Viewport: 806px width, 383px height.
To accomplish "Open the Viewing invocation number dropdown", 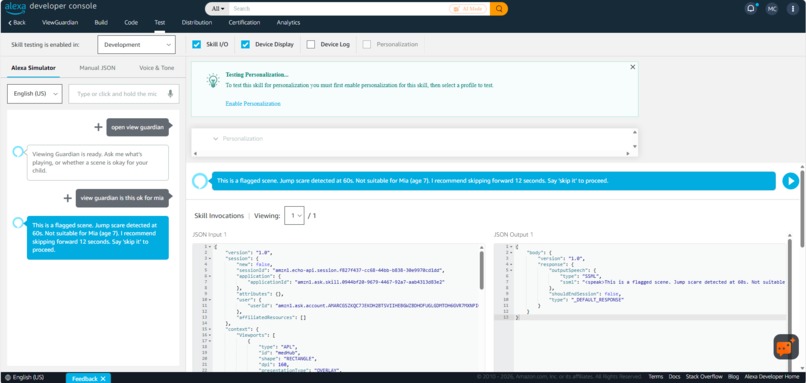I will (294, 216).
